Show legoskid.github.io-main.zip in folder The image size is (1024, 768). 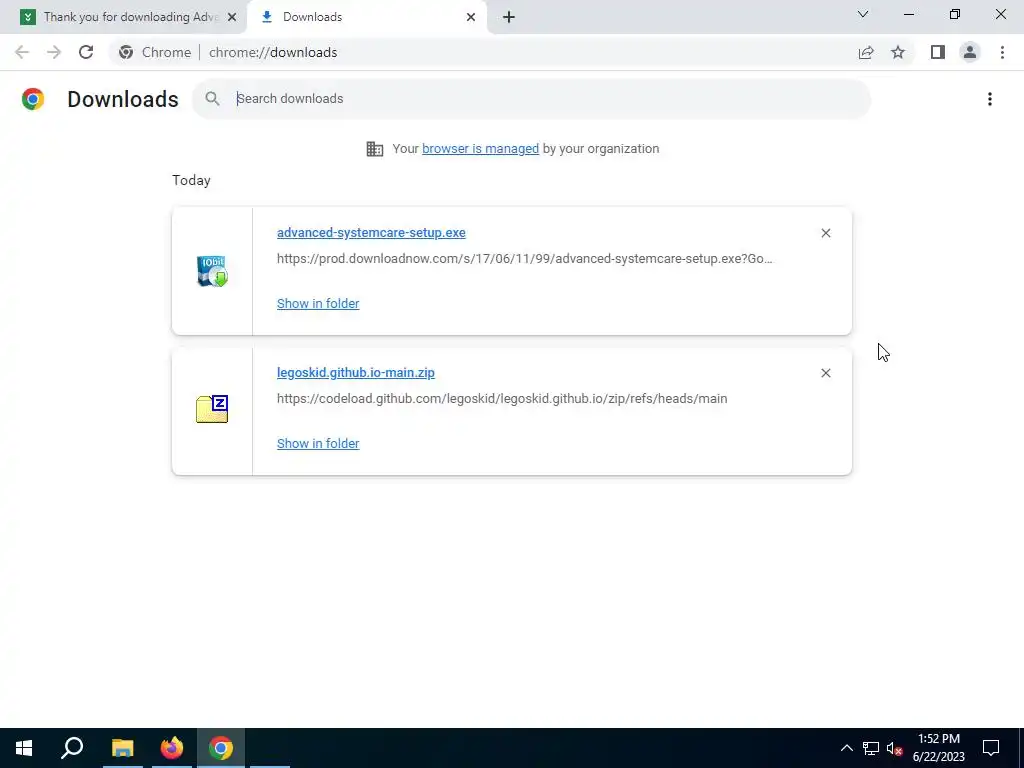point(318,443)
